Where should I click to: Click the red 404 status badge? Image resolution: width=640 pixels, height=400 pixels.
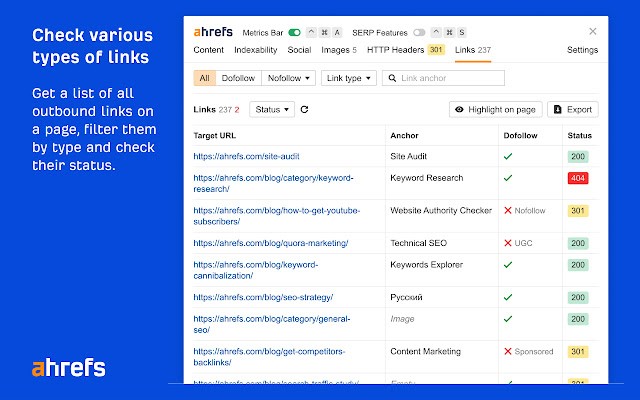point(578,178)
